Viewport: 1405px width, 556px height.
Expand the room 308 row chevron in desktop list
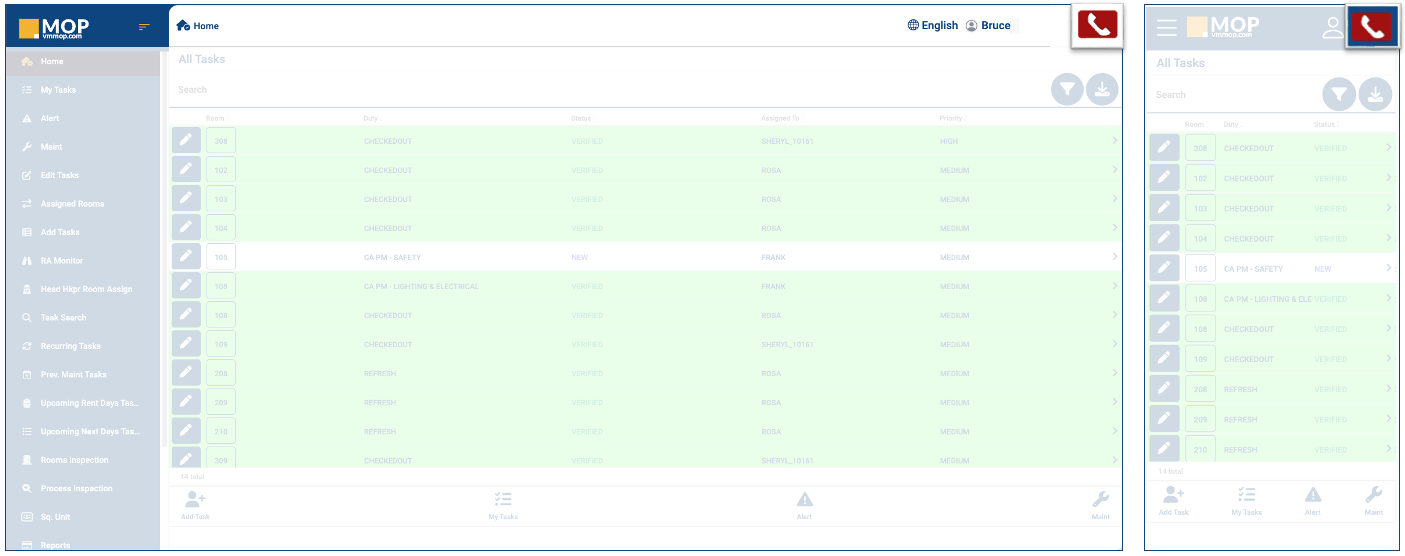point(1114,141)
